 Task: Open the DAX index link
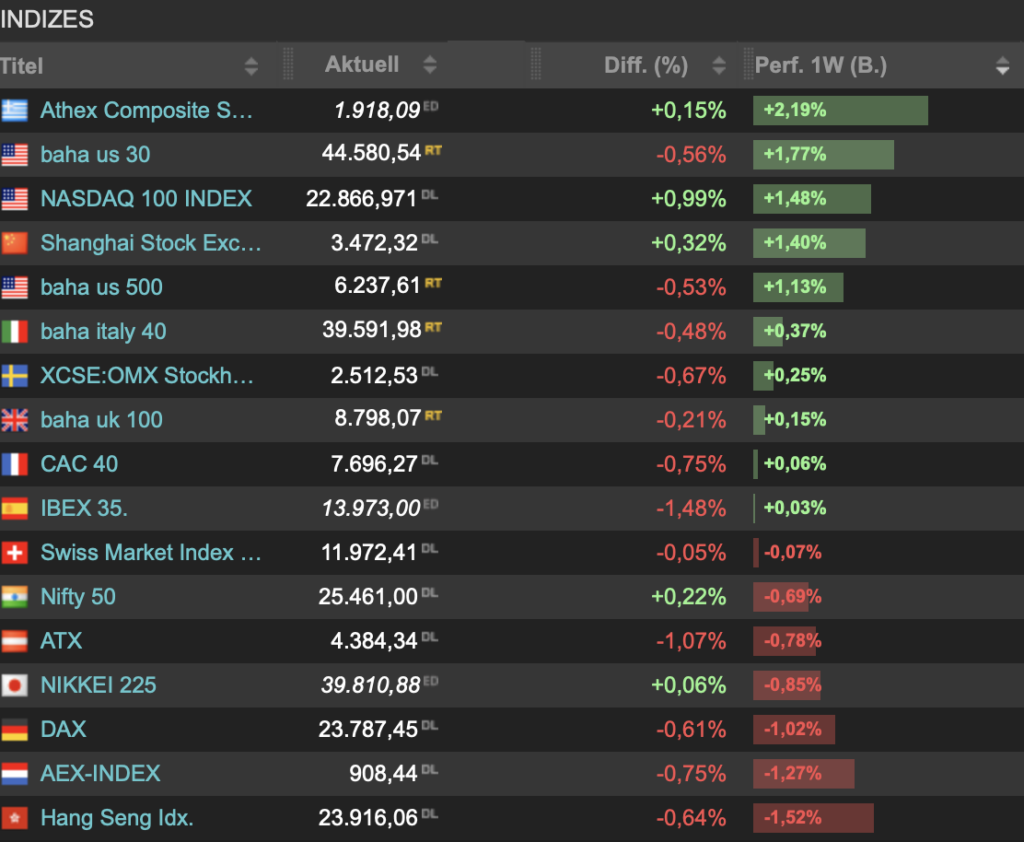pyautogui.click(x=63, y=730)
